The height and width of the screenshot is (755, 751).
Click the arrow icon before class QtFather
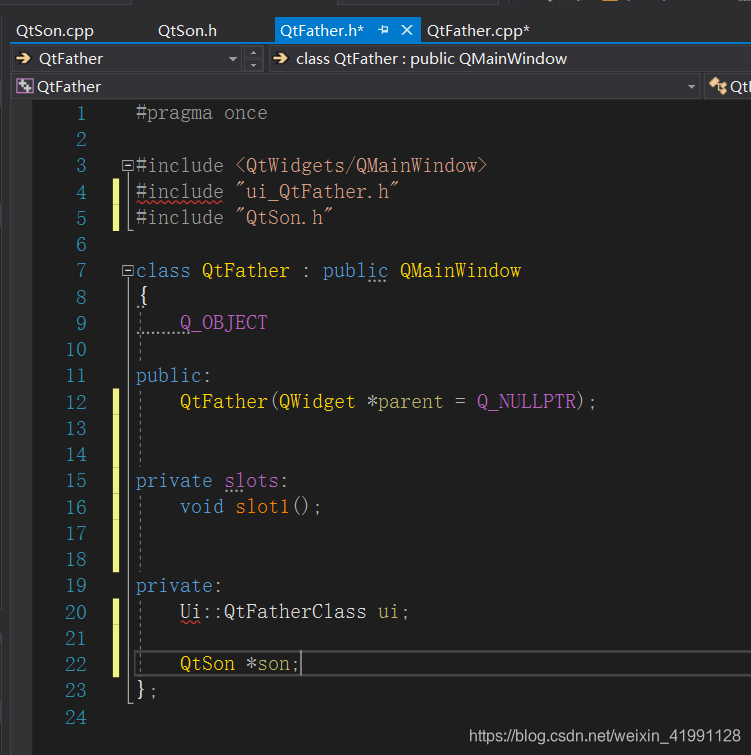(x=280, y=59)
